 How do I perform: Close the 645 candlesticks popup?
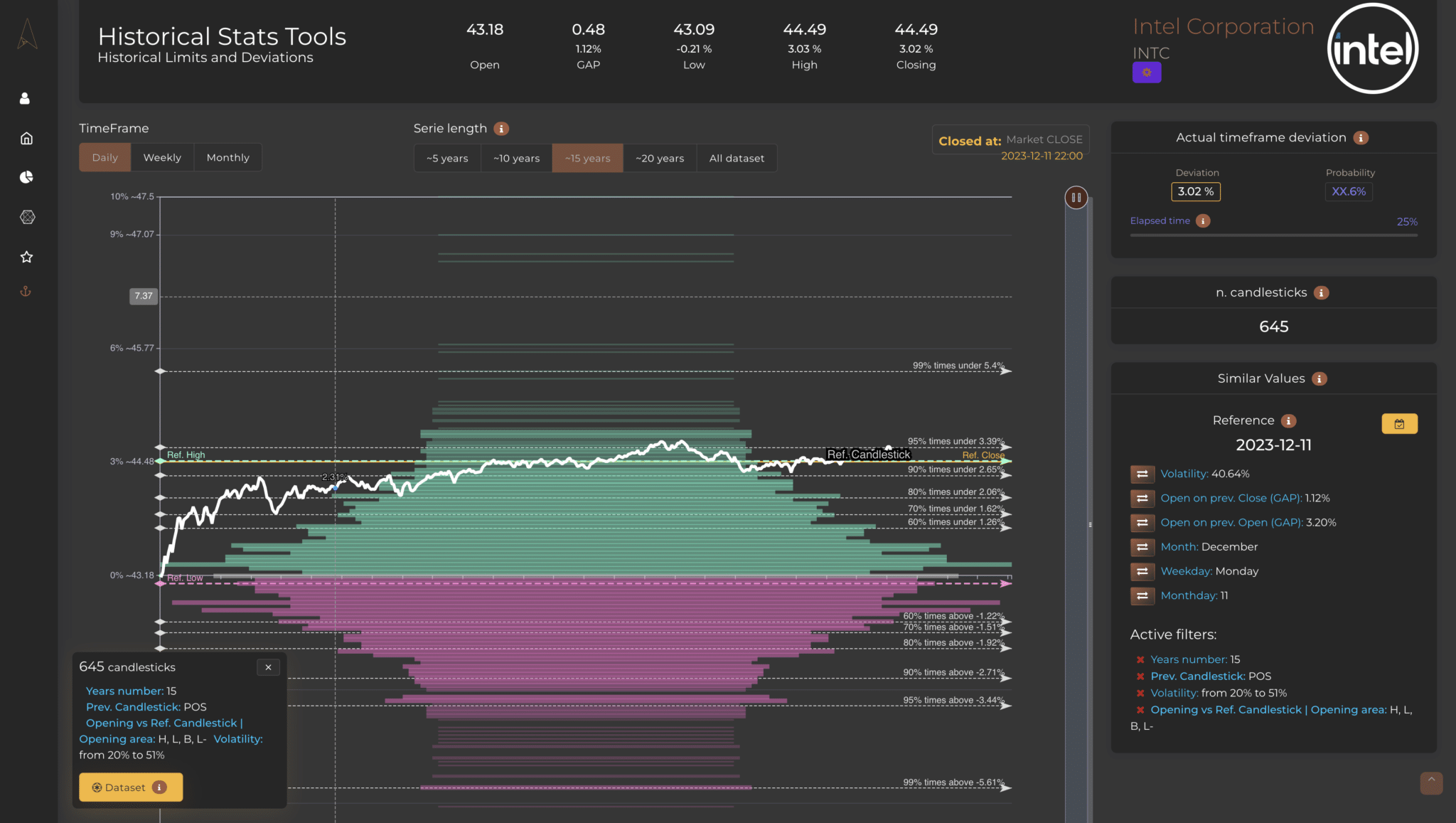point(268,667)
